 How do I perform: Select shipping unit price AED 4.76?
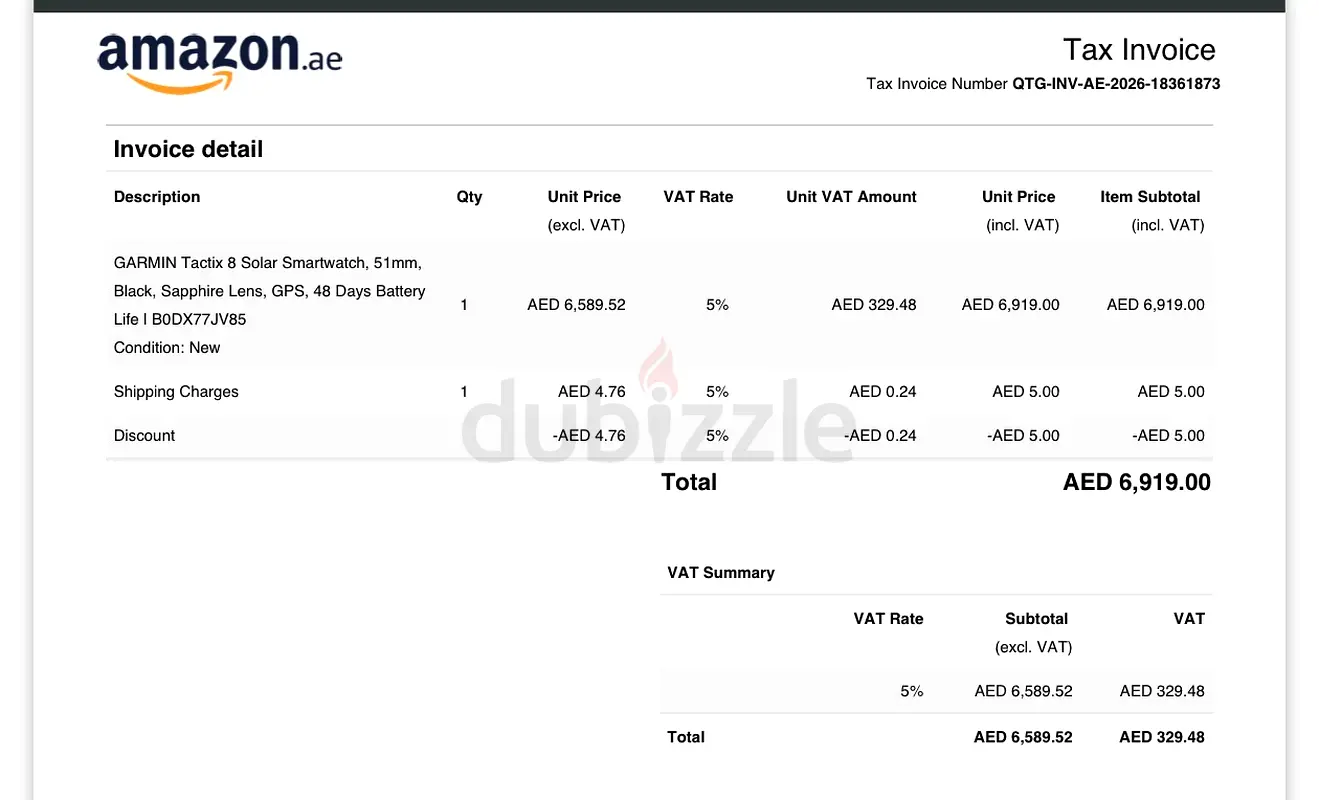592,392
